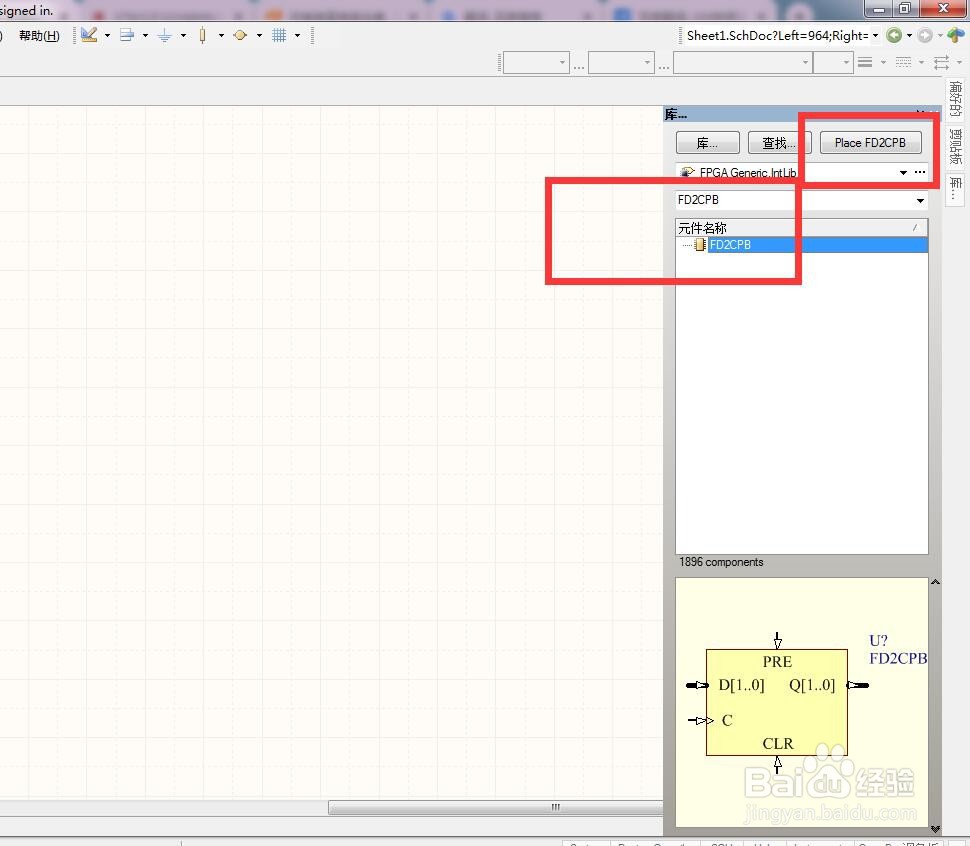Screen dimensions: 970x846
Task: Sort by 元件名称 column header
Action: coord(801,228)
